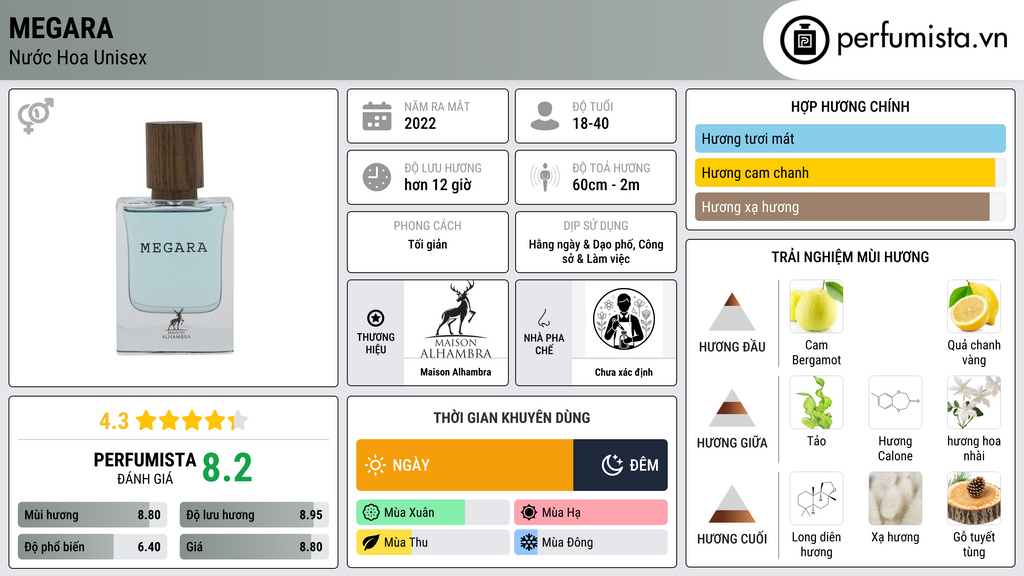1024x576 pixels.
Task: Click the Hương đầu pyramid icon
Action: (x=732, y=312)
